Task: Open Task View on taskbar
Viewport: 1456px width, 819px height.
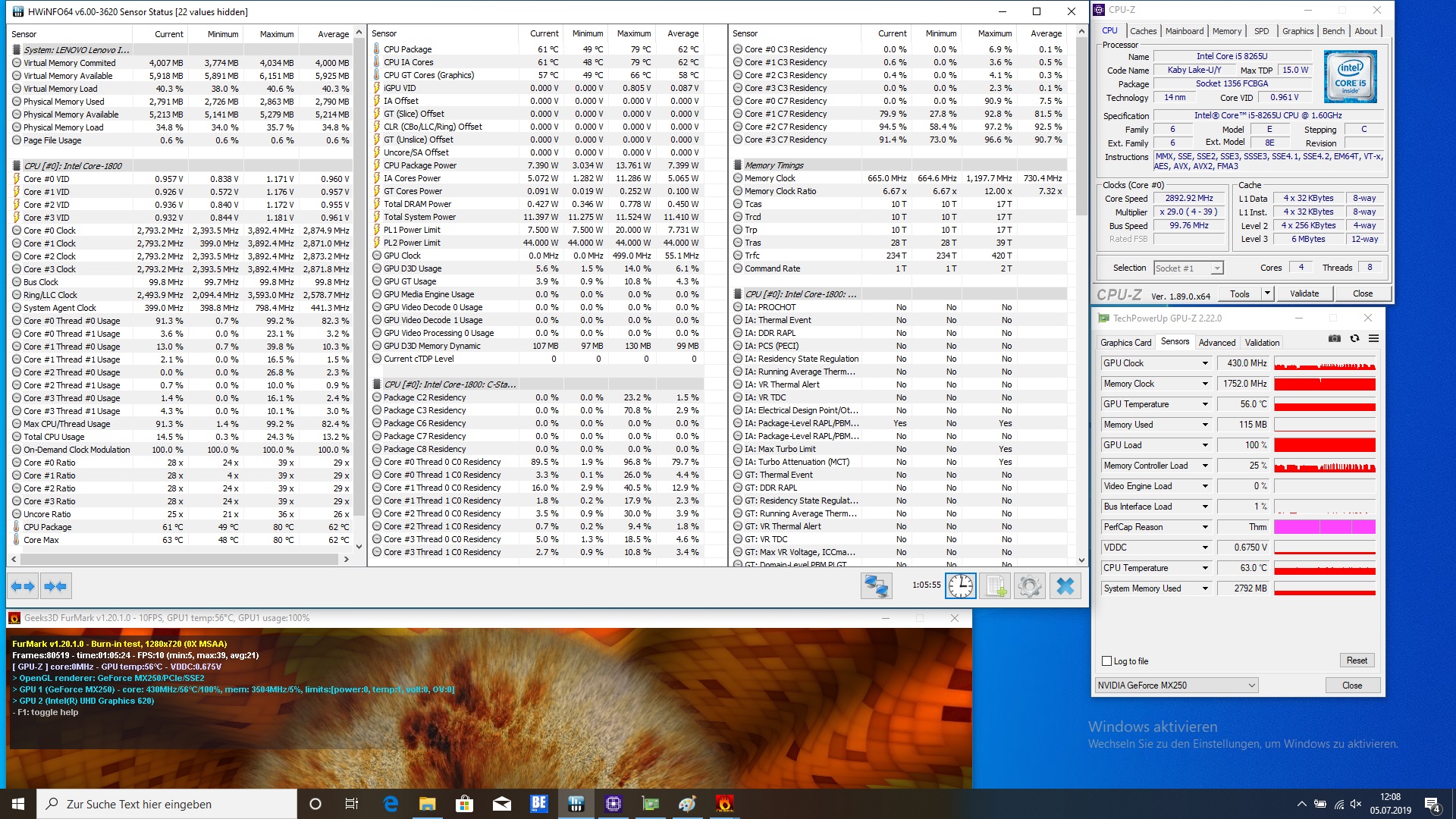Action: pos(352,804)
